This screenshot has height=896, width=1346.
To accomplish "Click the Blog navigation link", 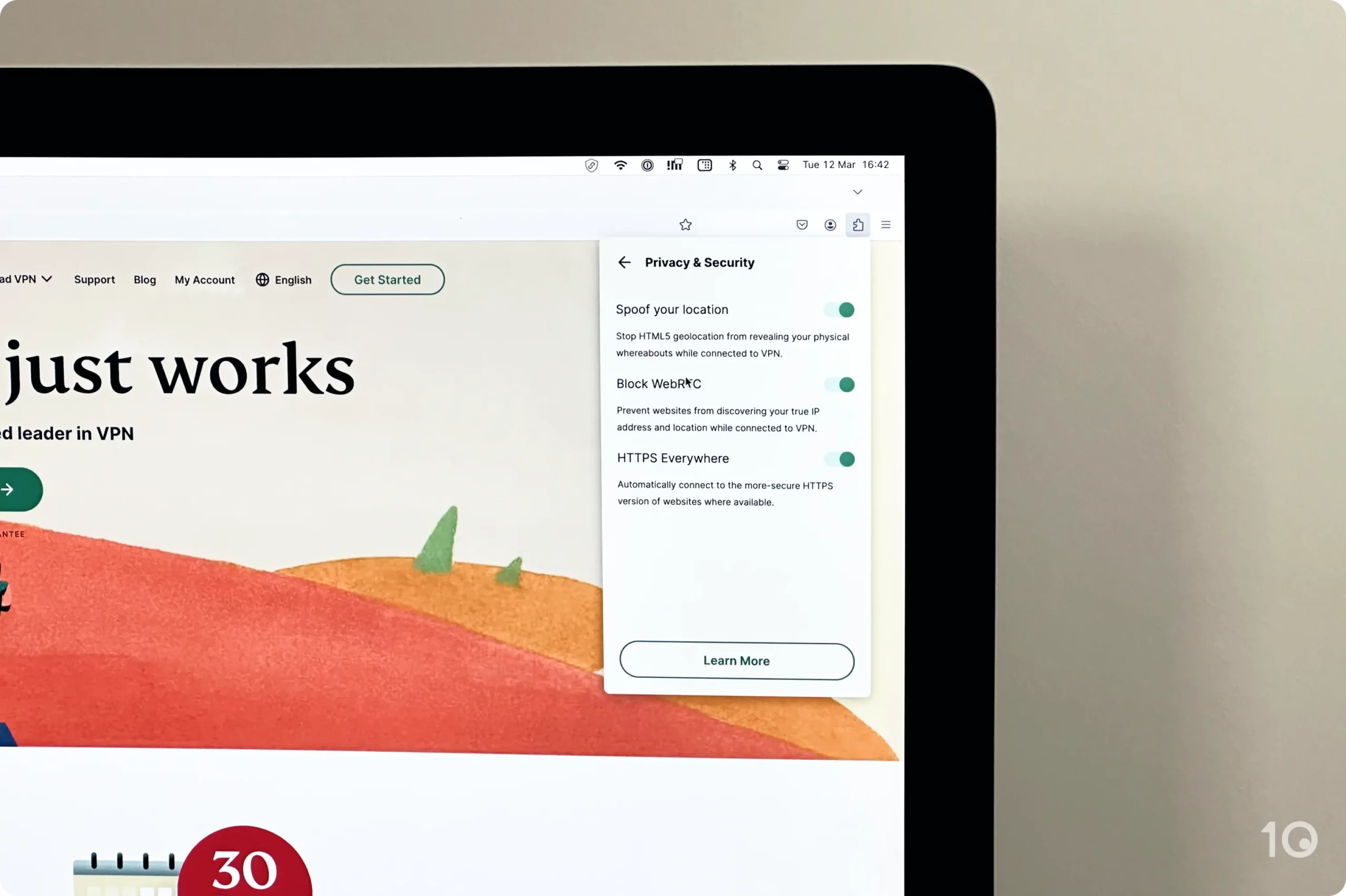I will coord(145,279).
